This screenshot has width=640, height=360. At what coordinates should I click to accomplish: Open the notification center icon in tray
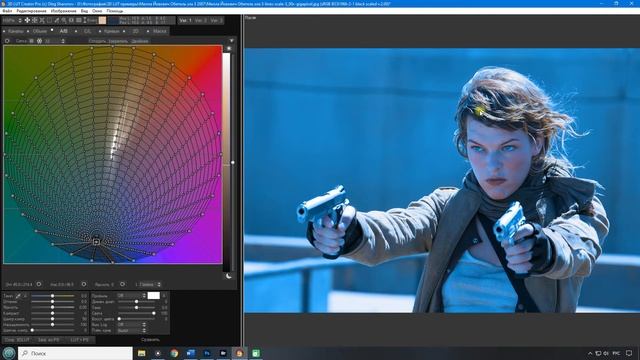629,353
